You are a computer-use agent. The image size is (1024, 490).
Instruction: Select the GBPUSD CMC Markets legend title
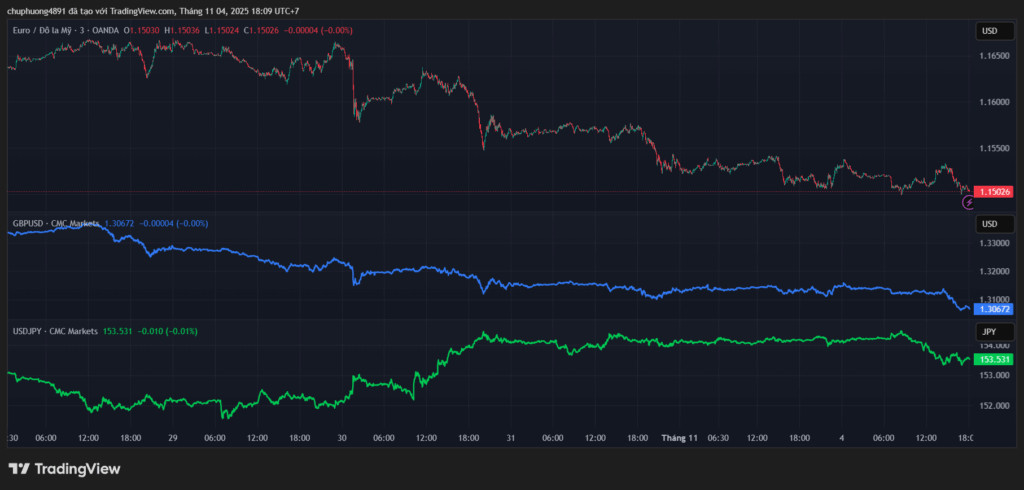point(54,223)
